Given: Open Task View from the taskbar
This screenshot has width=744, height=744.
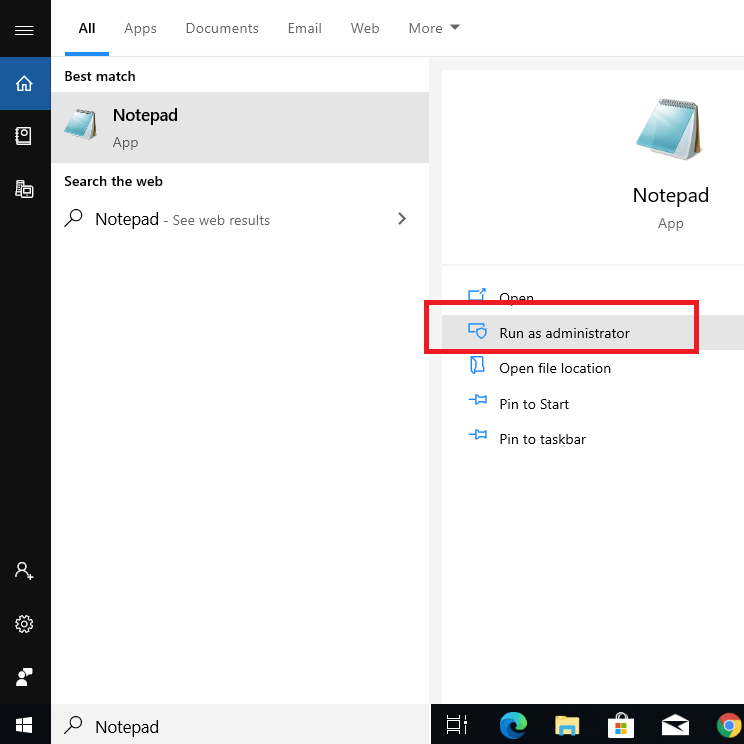Looking at the screenshot, I should [457, 725].
